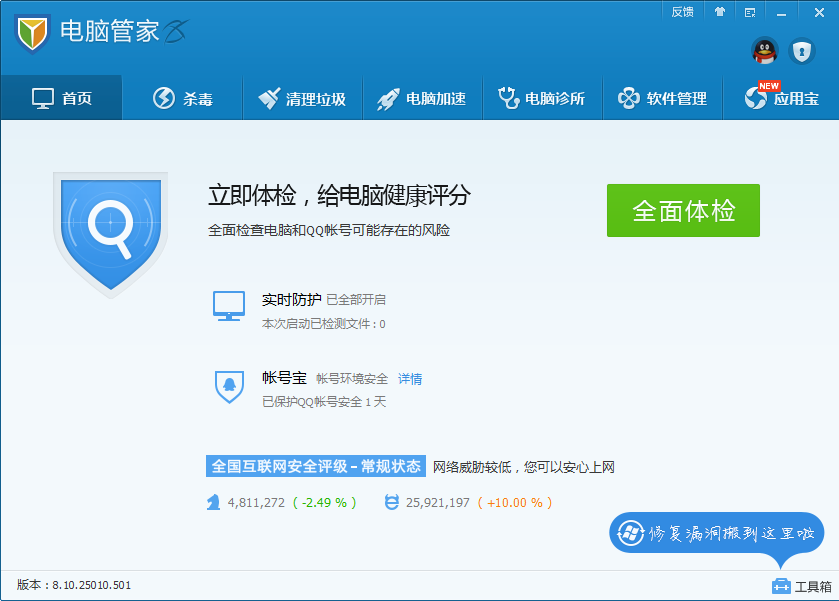Click 全面检查电脑和QQ帐号可能存在的风险 subtitle

point(329,230)
